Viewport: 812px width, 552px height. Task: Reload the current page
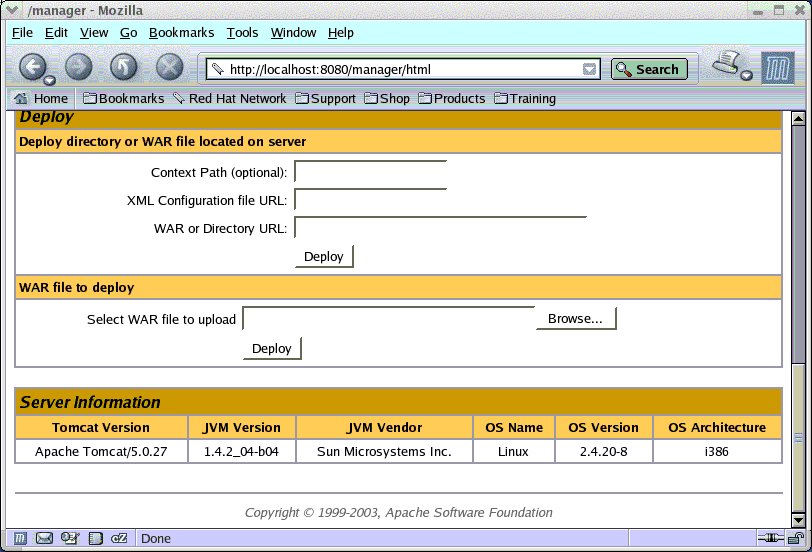click(x=124, y=67)
